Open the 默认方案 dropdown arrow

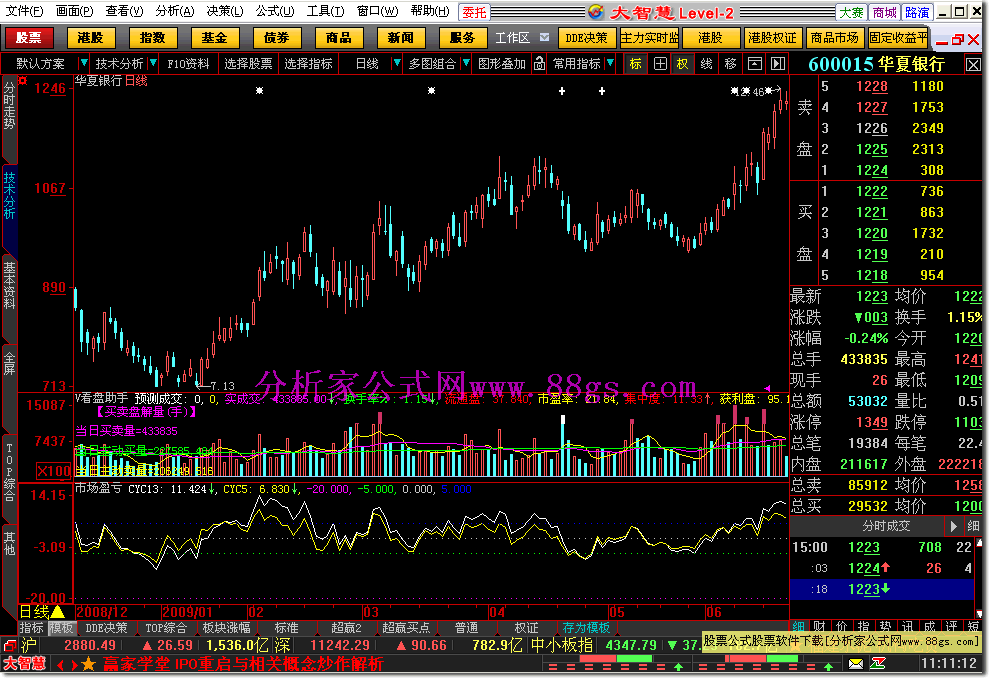(84, 63)
